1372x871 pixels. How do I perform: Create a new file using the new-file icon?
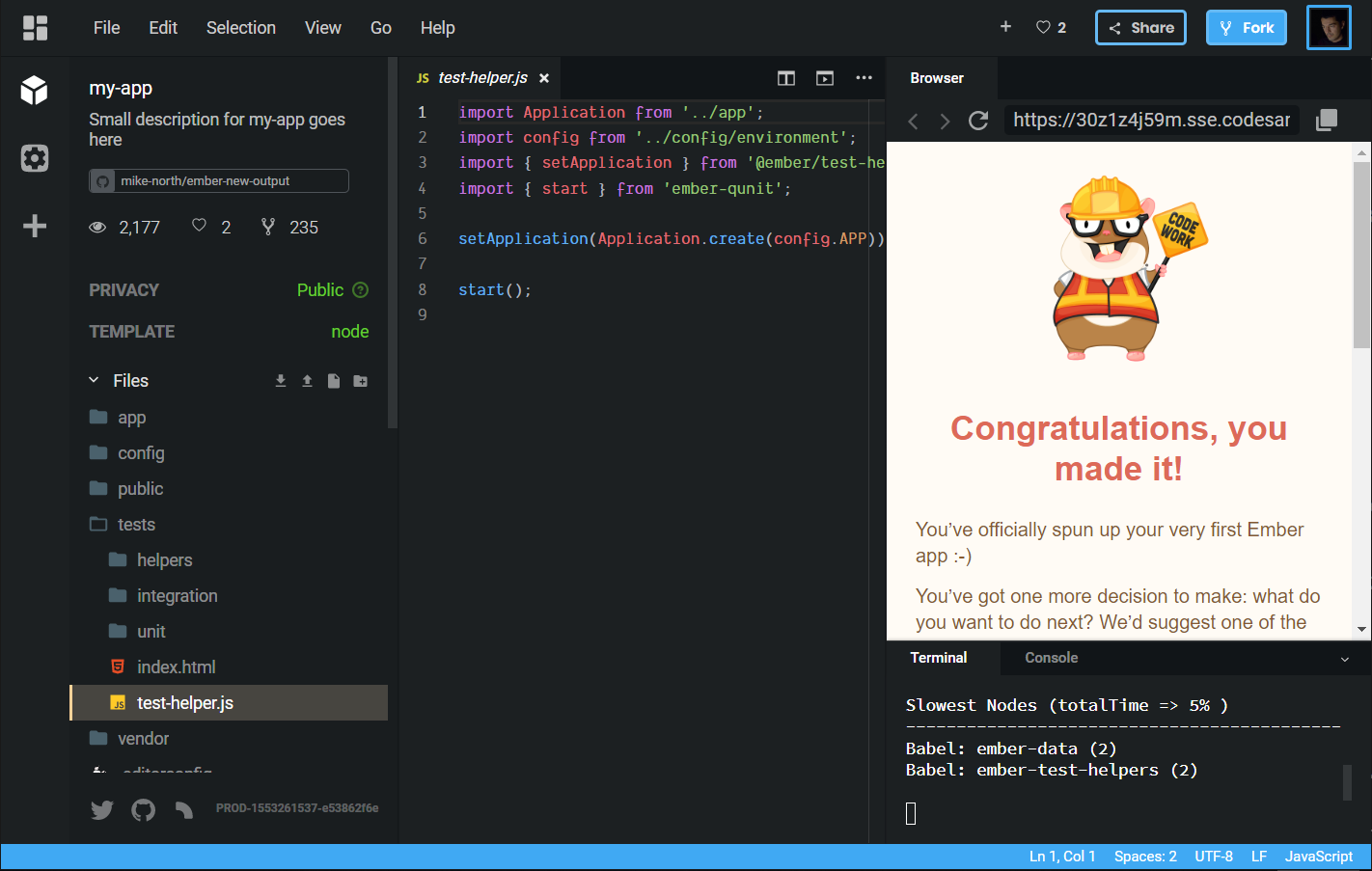point(333,380)
